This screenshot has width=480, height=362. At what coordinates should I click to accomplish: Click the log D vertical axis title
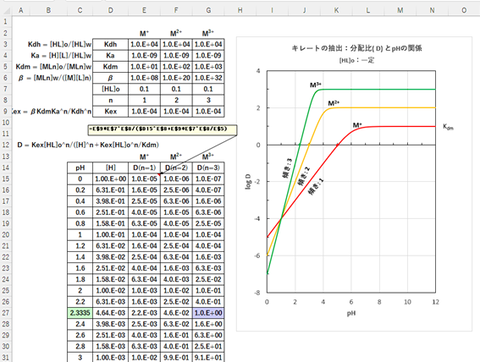(x=248, y=182)
